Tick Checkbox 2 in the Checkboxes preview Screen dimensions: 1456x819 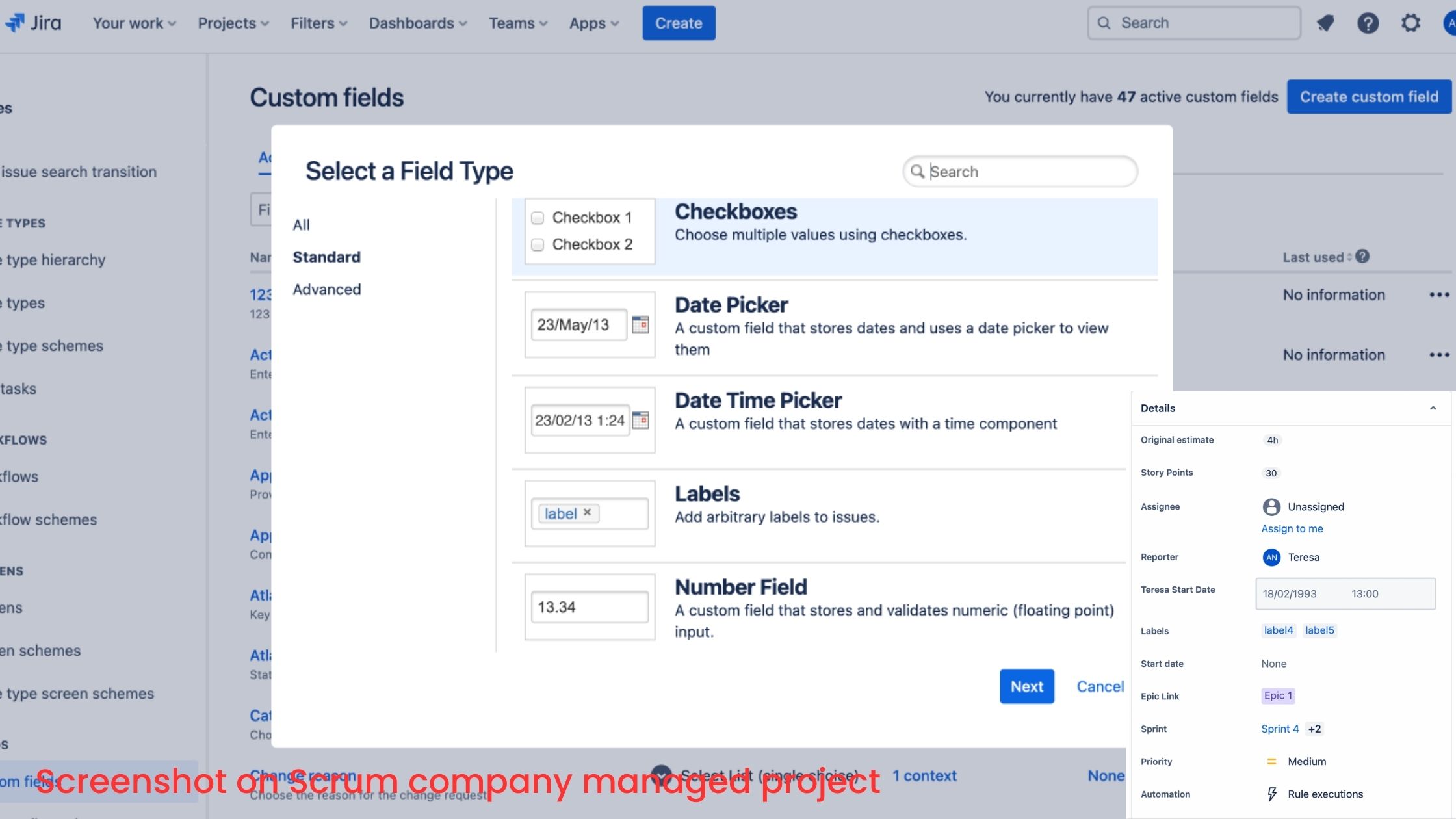click(537, 245)
